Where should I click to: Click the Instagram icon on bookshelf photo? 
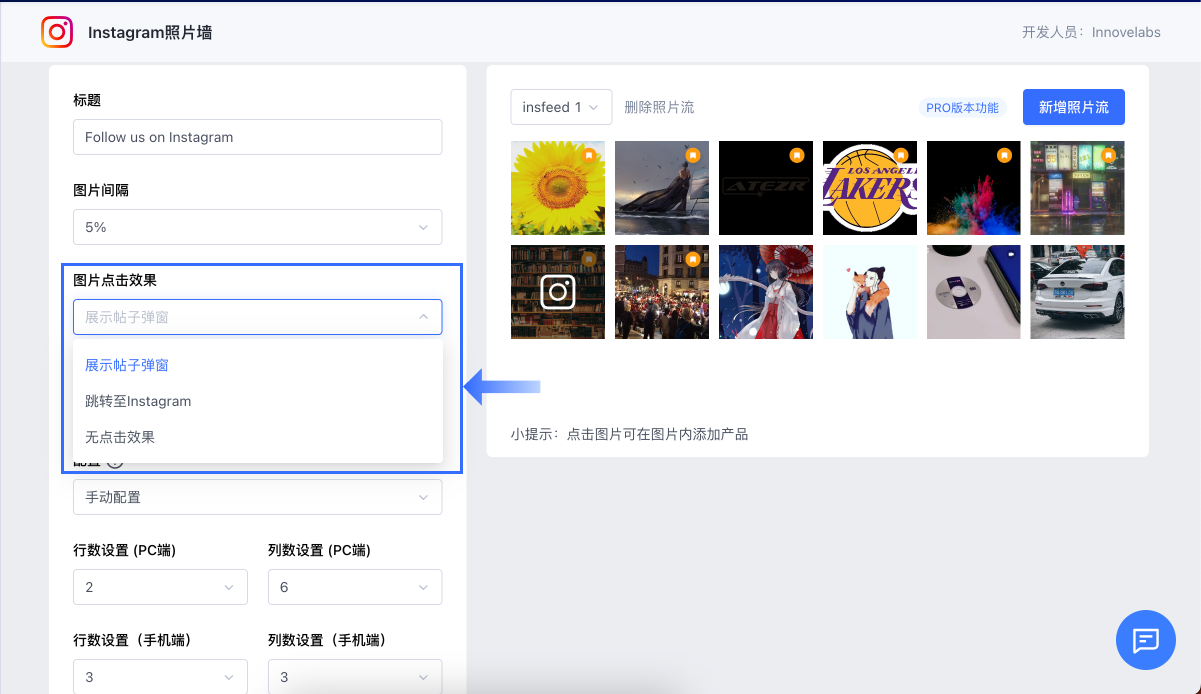pos(557,292)
